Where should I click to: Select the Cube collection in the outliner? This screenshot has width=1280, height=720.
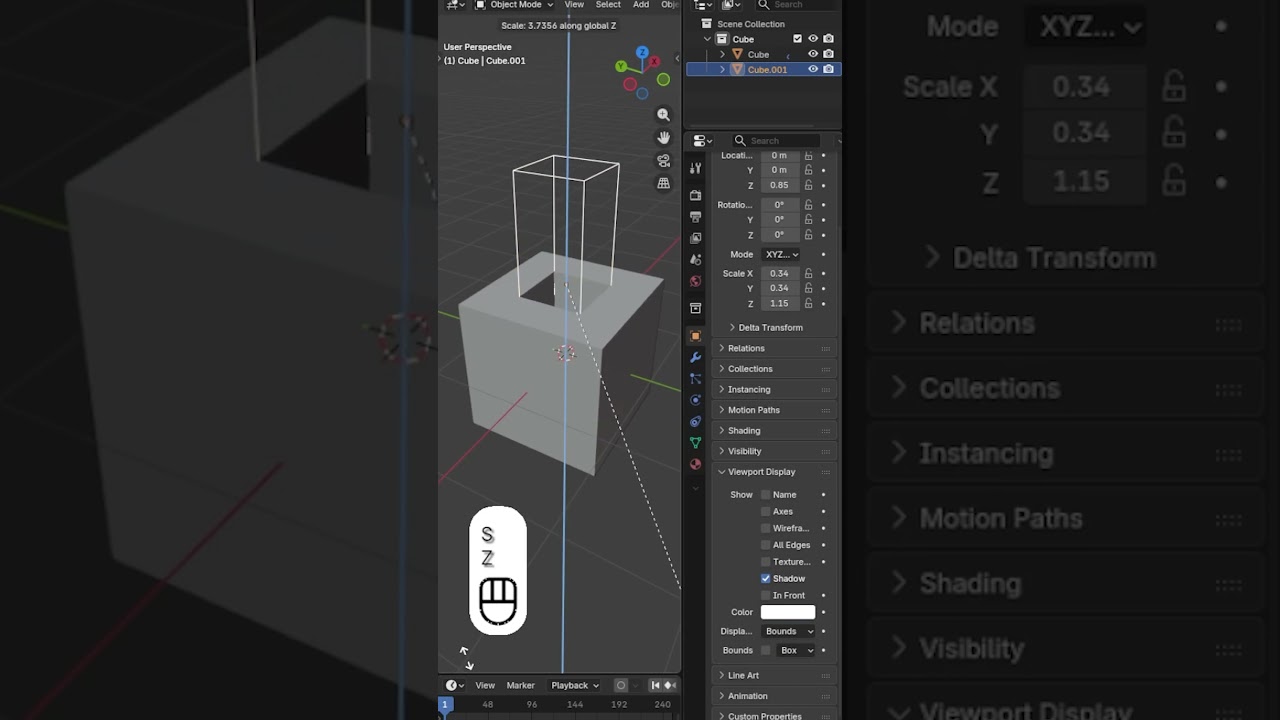pos(743,39)
